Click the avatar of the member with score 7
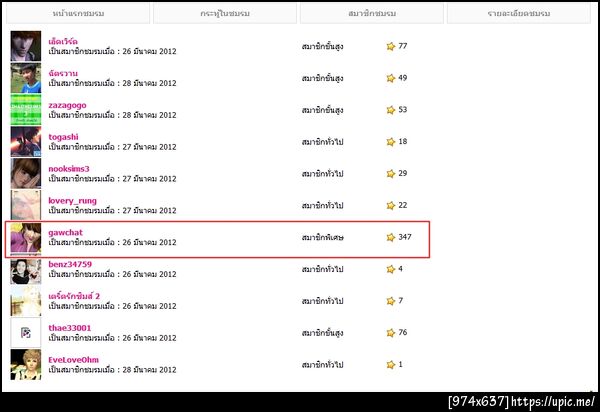 click(x=26, y=301)
